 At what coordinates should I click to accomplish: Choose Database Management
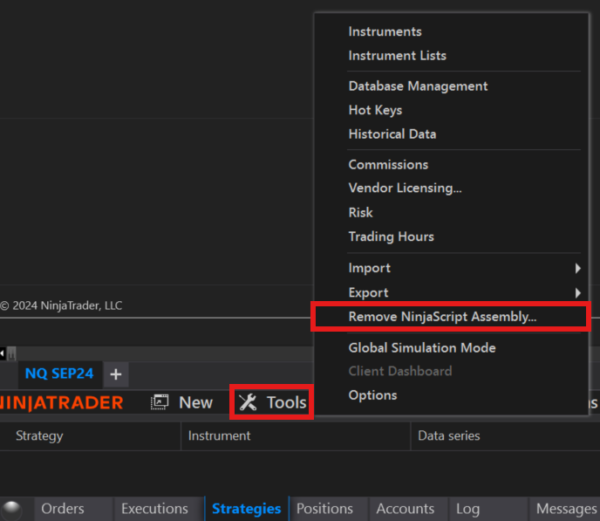(418, 86)
